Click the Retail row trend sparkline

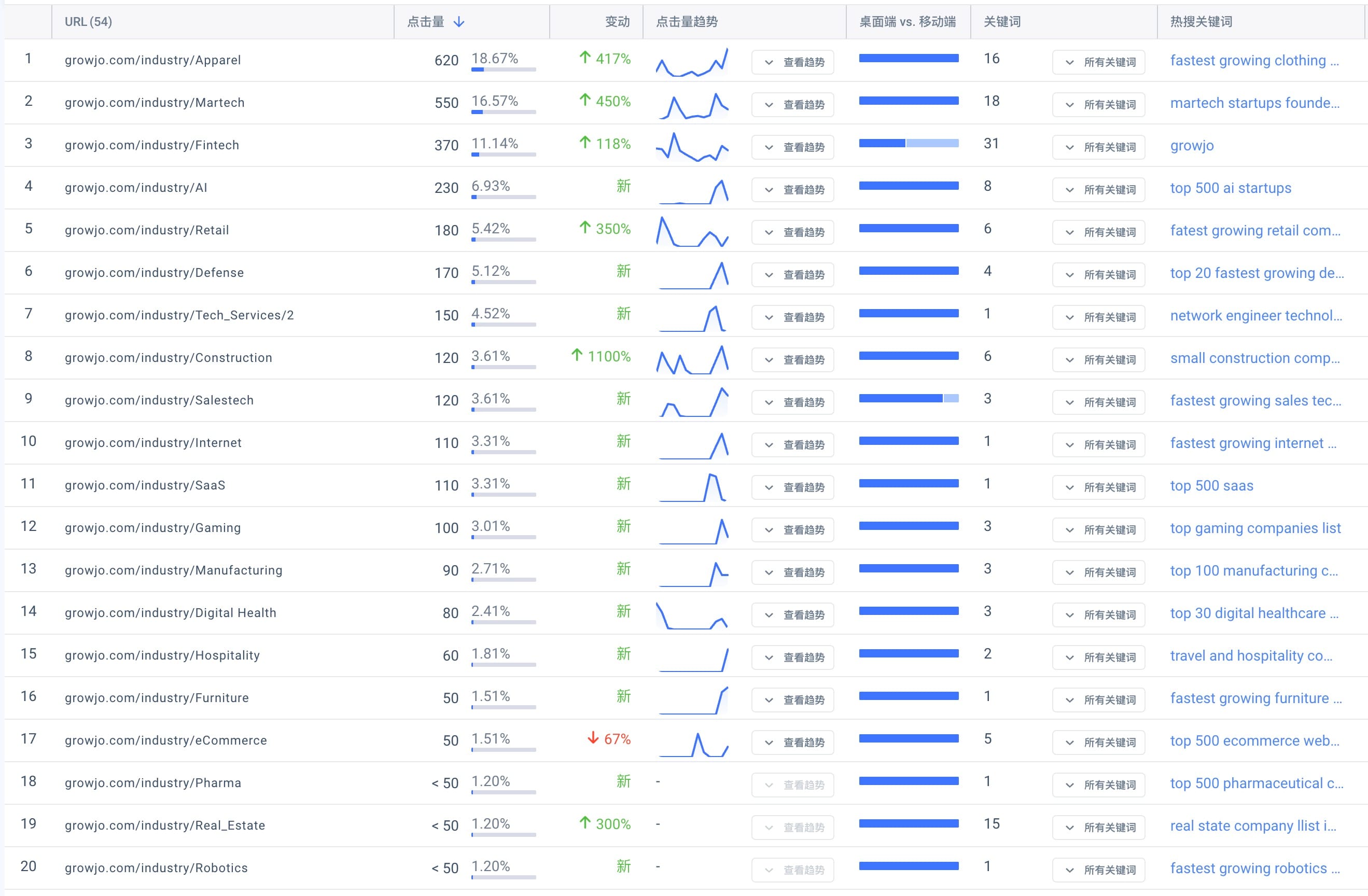[692, 232]
